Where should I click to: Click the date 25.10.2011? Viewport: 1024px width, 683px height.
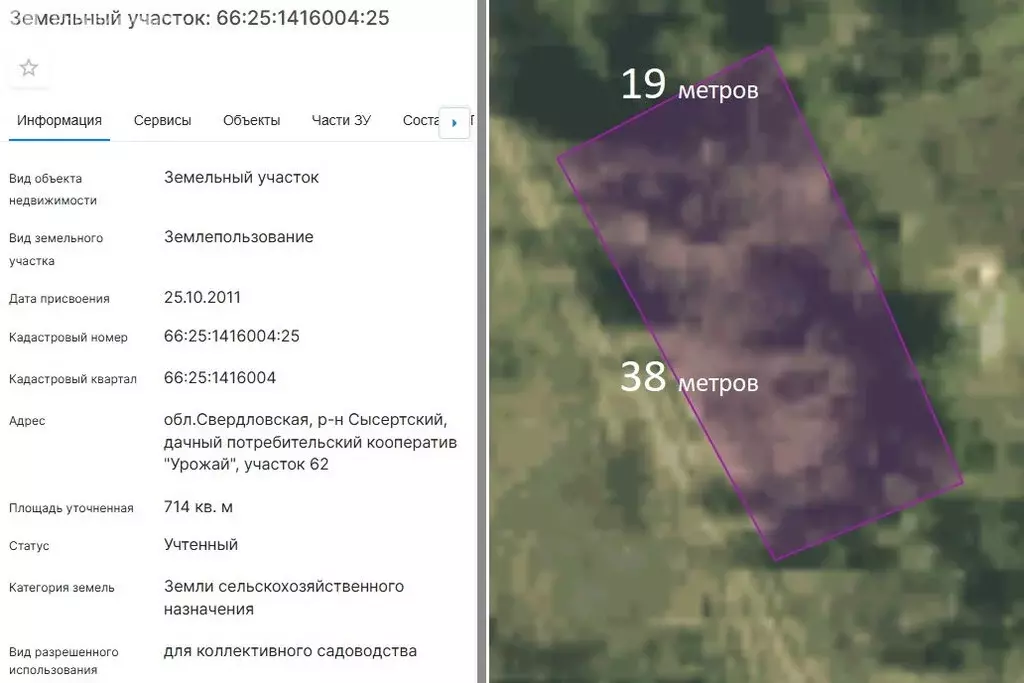point(202,297)
